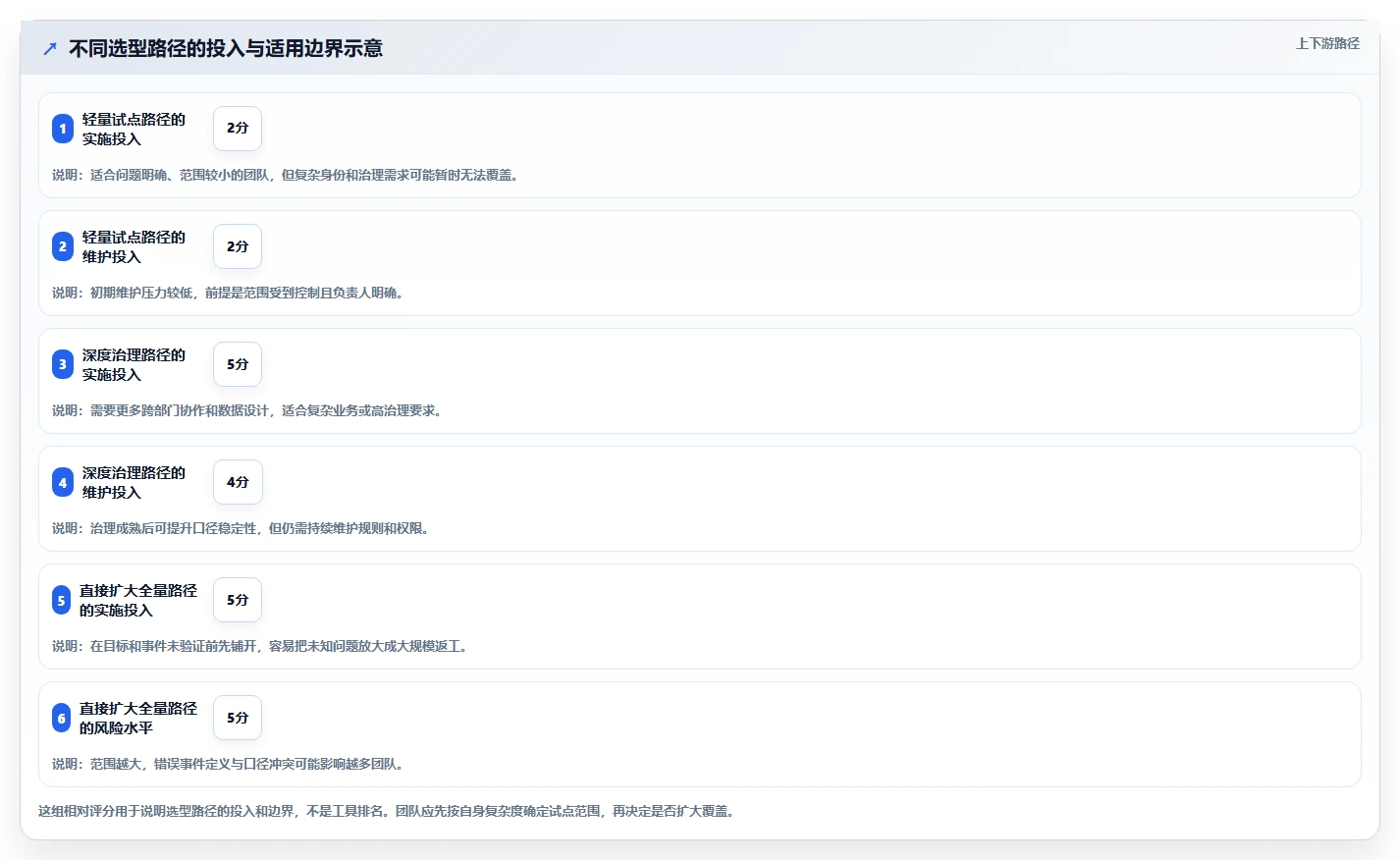Click number badge 6 of 直接扩大全量路径的风险水平

point(61,718)
